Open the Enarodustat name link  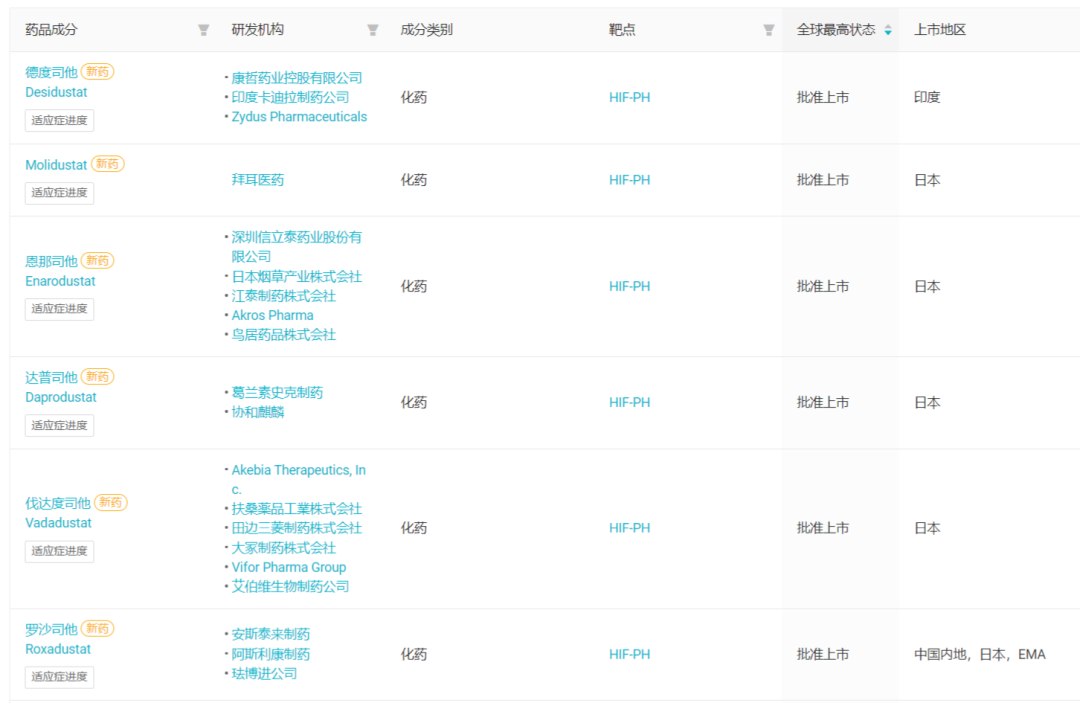click(61, 281)
